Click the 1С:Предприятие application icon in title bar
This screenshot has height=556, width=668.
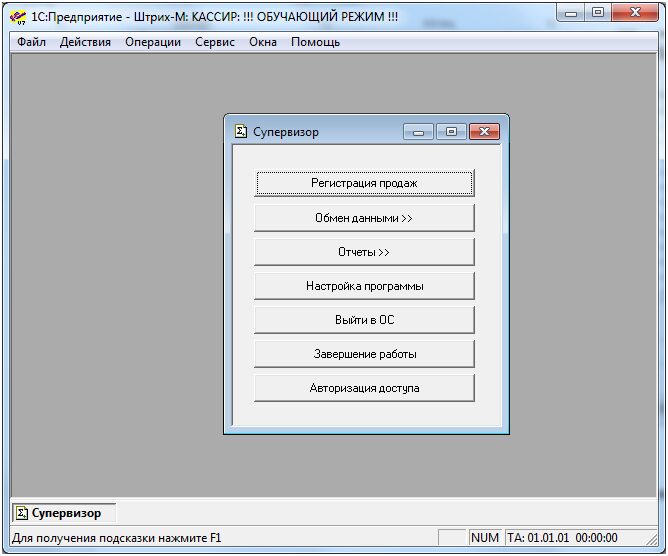tap(18, 17)
